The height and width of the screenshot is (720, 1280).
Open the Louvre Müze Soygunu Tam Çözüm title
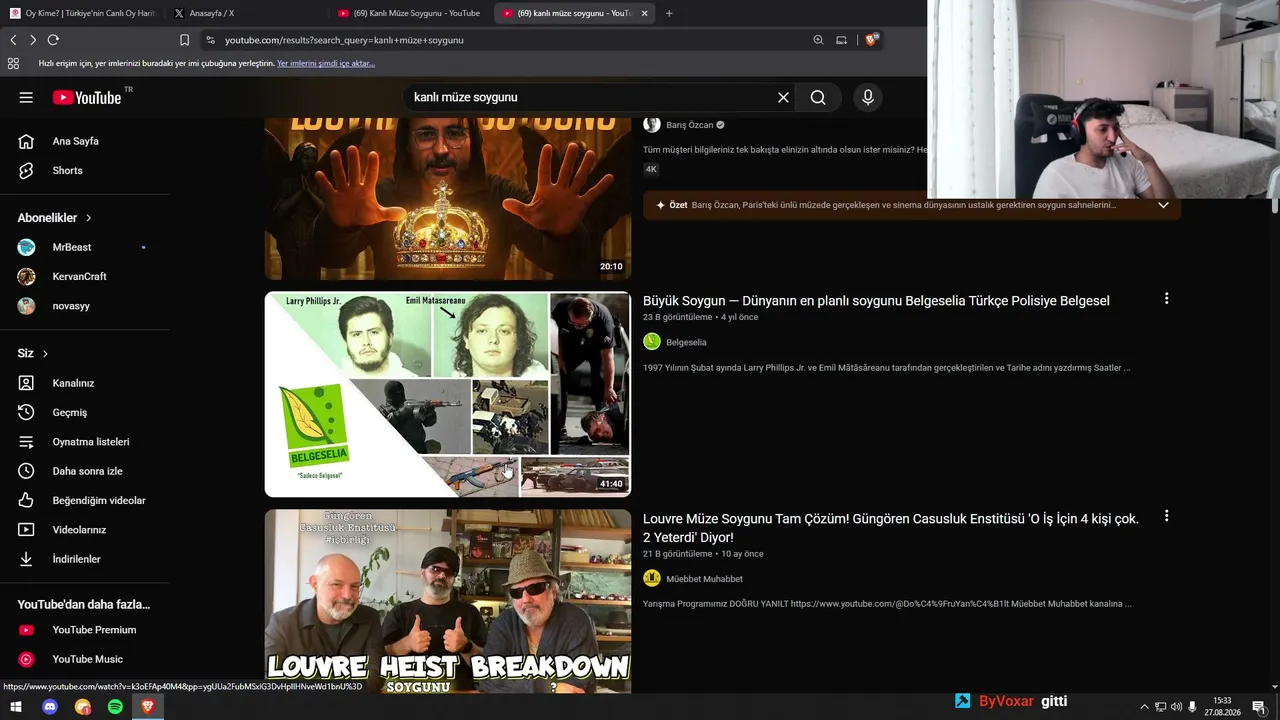pos(891,528)
